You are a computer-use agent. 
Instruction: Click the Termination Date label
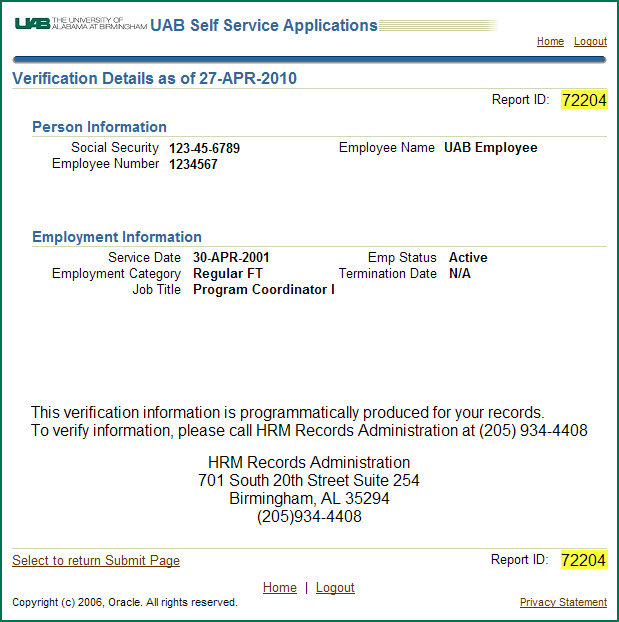pyautogui.click(x=387, y=273)
